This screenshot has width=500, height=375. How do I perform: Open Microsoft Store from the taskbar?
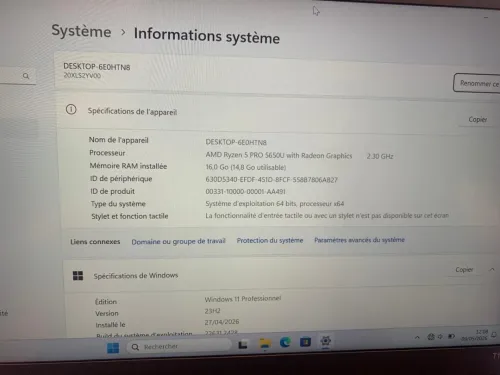pyautogui.click(x=305, y=342)
